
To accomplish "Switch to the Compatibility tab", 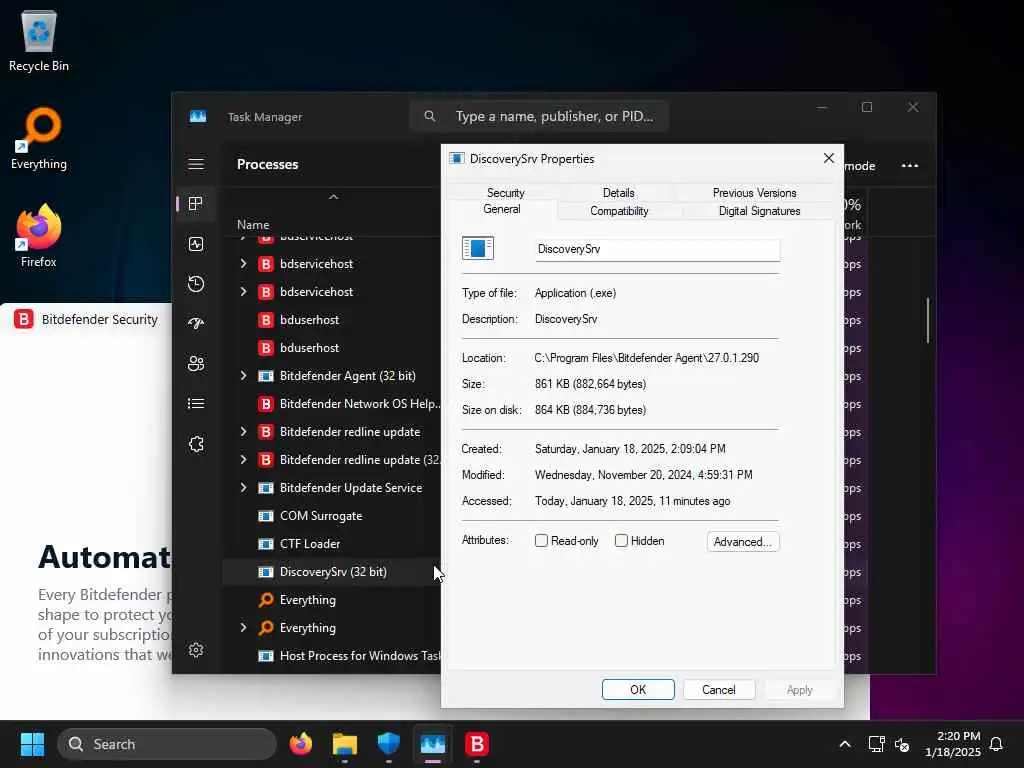I will (x=619, y=211).
